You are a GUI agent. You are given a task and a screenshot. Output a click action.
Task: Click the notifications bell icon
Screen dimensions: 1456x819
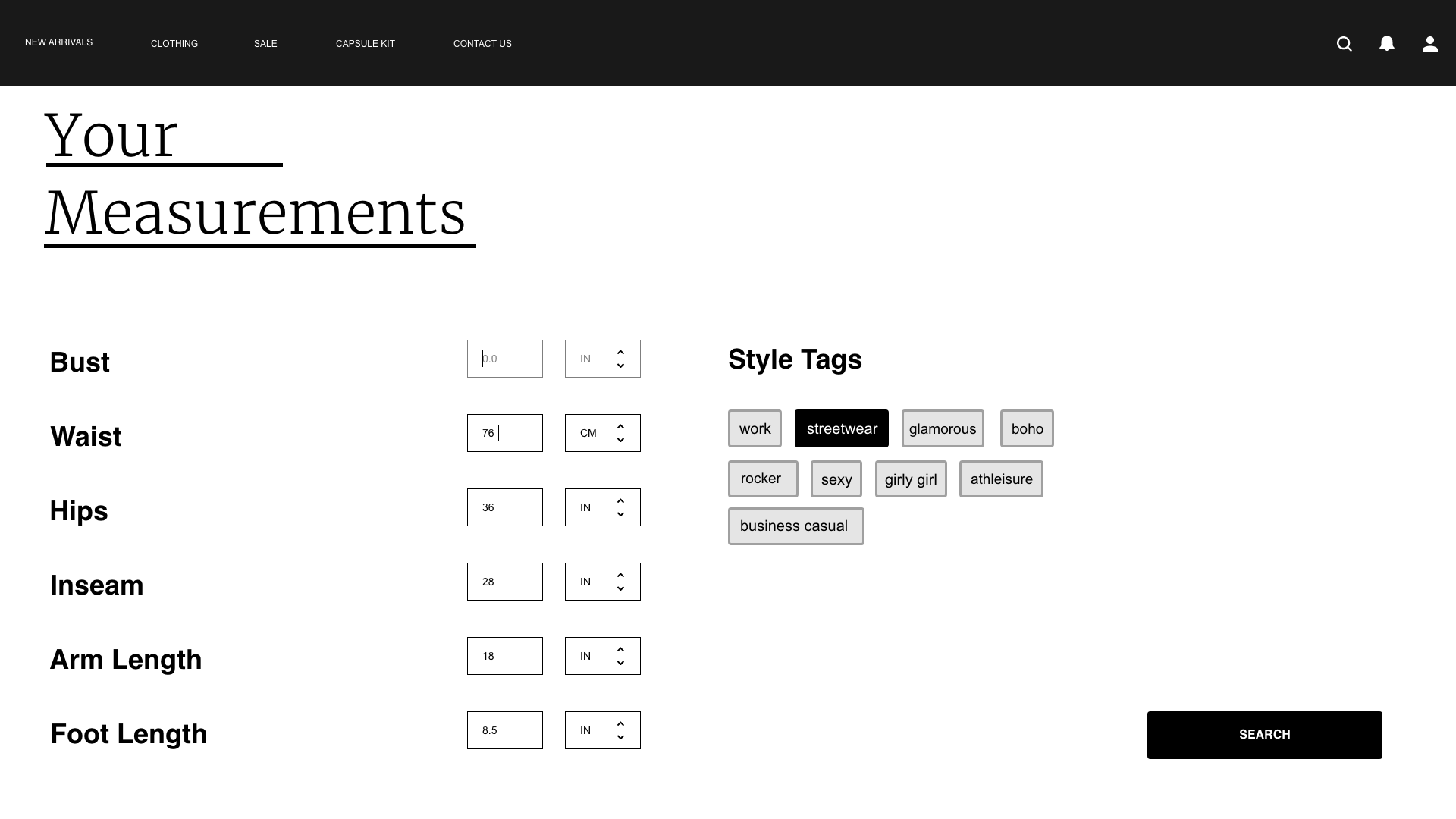[1386, 44]
